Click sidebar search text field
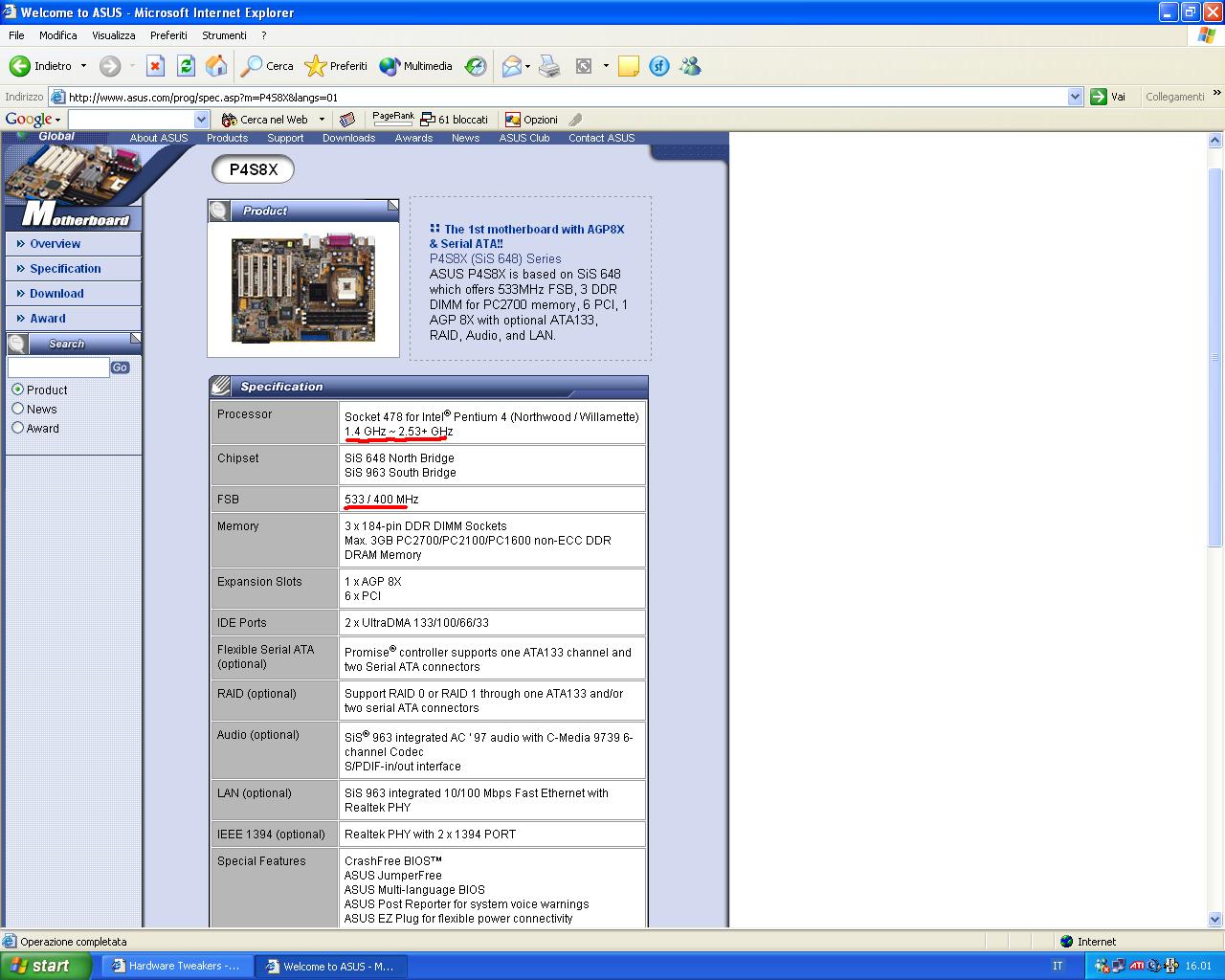 (x=58, y=367)
